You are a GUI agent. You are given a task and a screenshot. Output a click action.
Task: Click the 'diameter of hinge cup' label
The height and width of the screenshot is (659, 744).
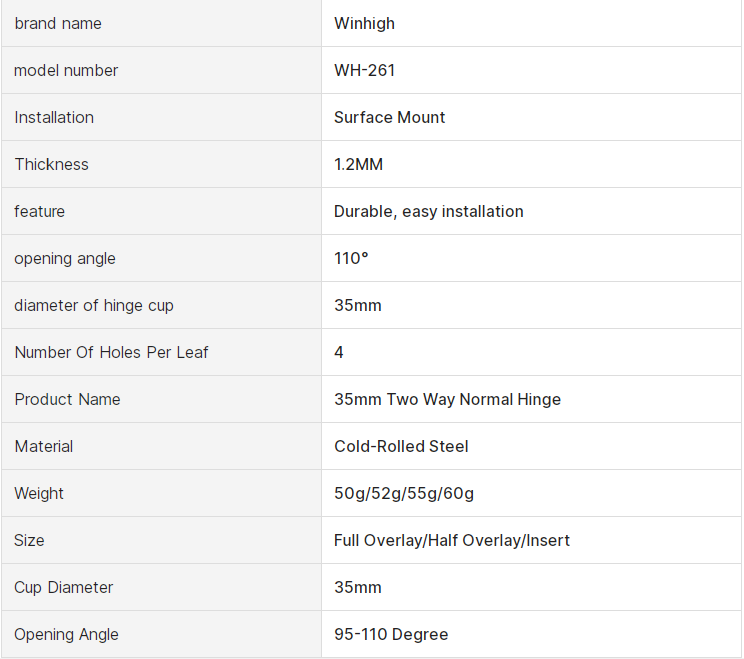point(94,305)
